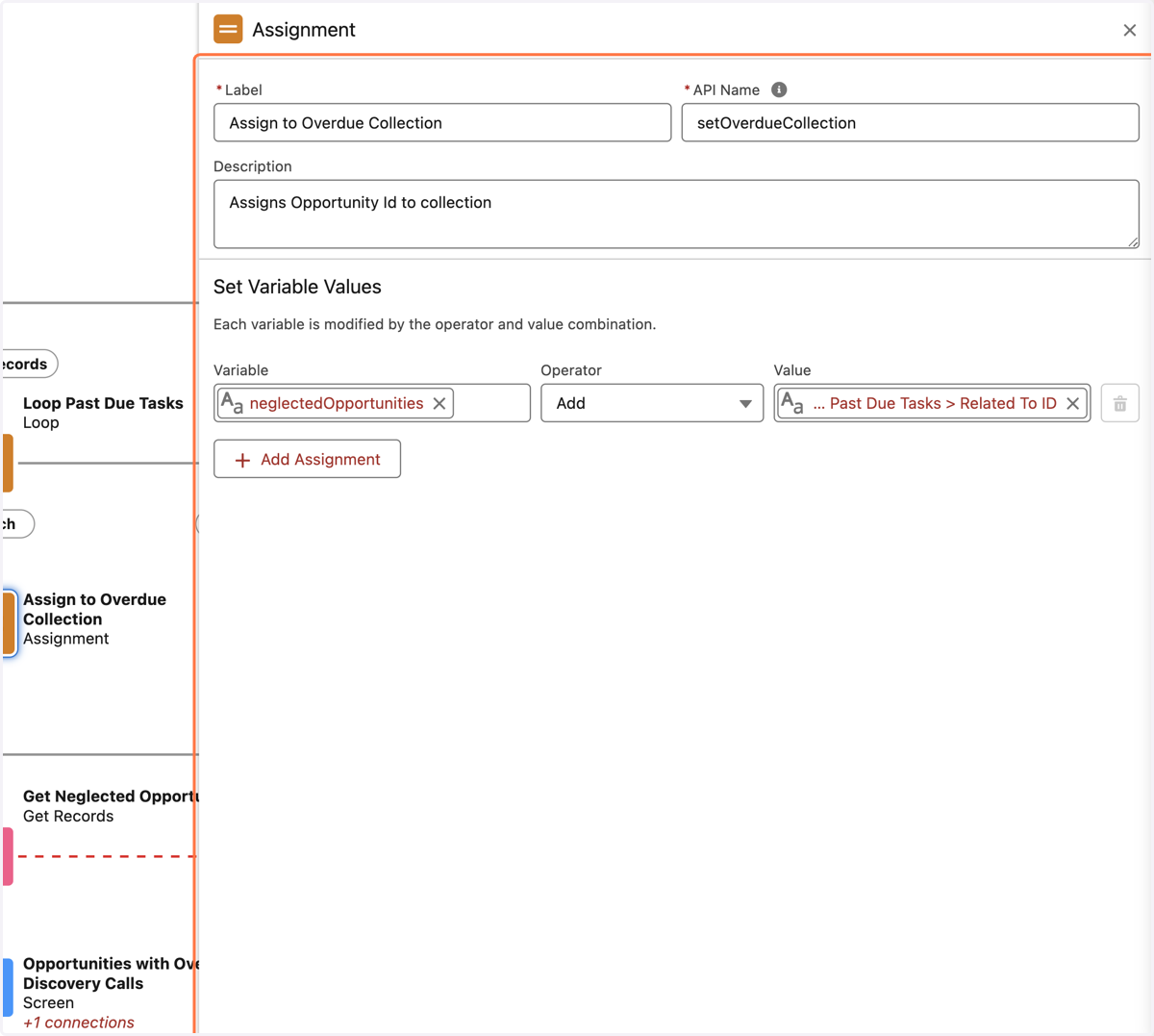The image size is (1154, 1036).
Task: Remove the neglectedOpportunities variable pill
Action: pos(439,403)
